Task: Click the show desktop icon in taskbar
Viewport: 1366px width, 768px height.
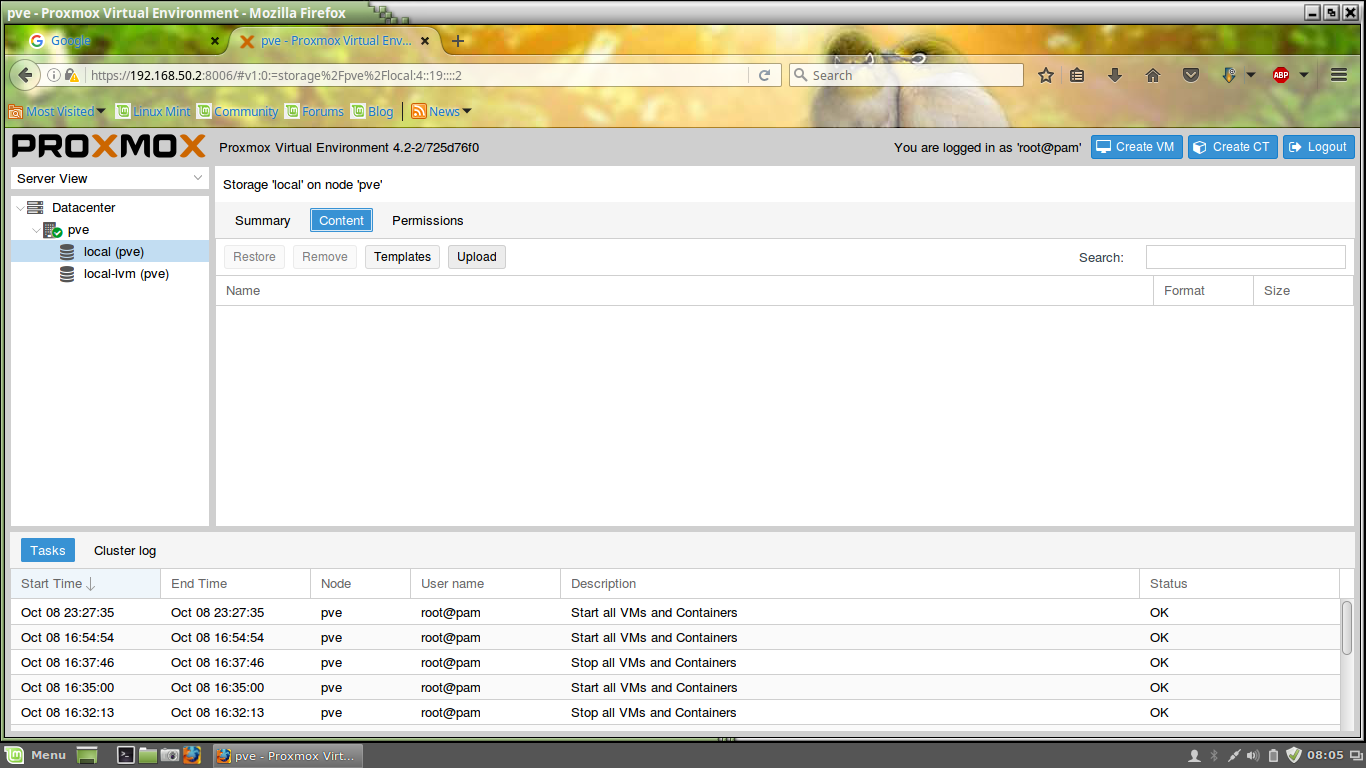Action: coord(87,755)
